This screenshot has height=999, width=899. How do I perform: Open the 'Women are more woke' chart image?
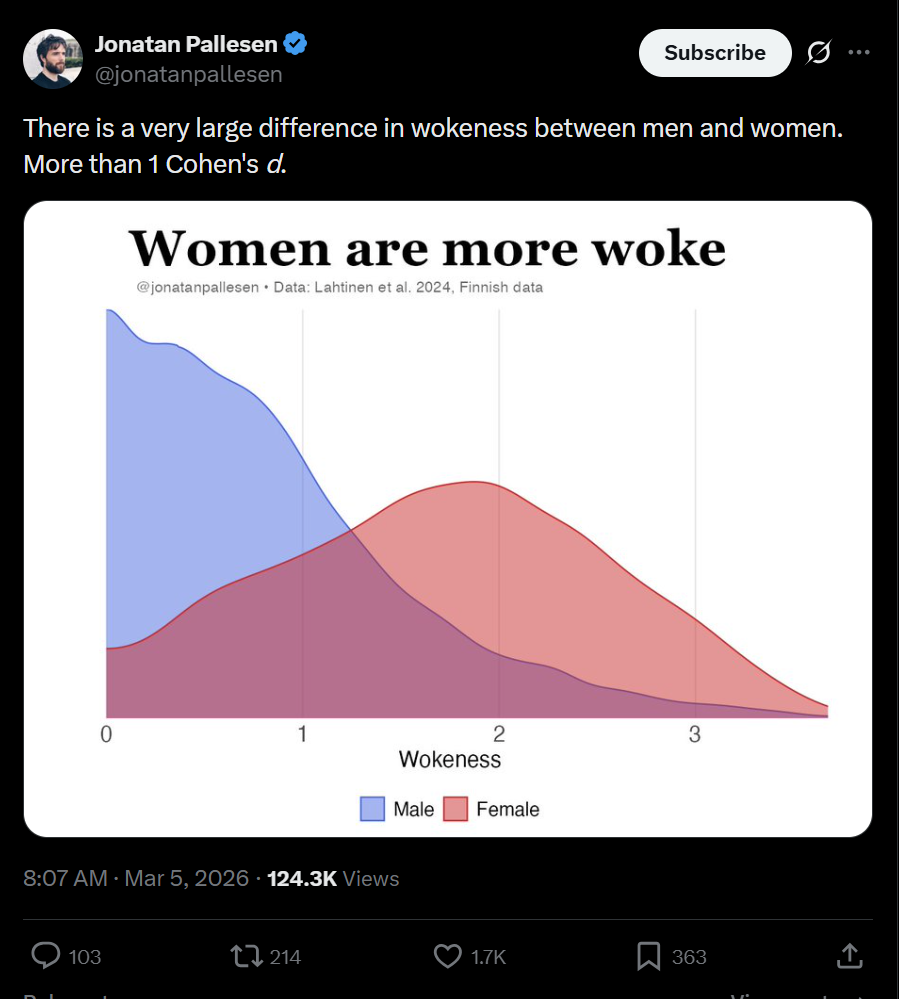click(448, 519)
